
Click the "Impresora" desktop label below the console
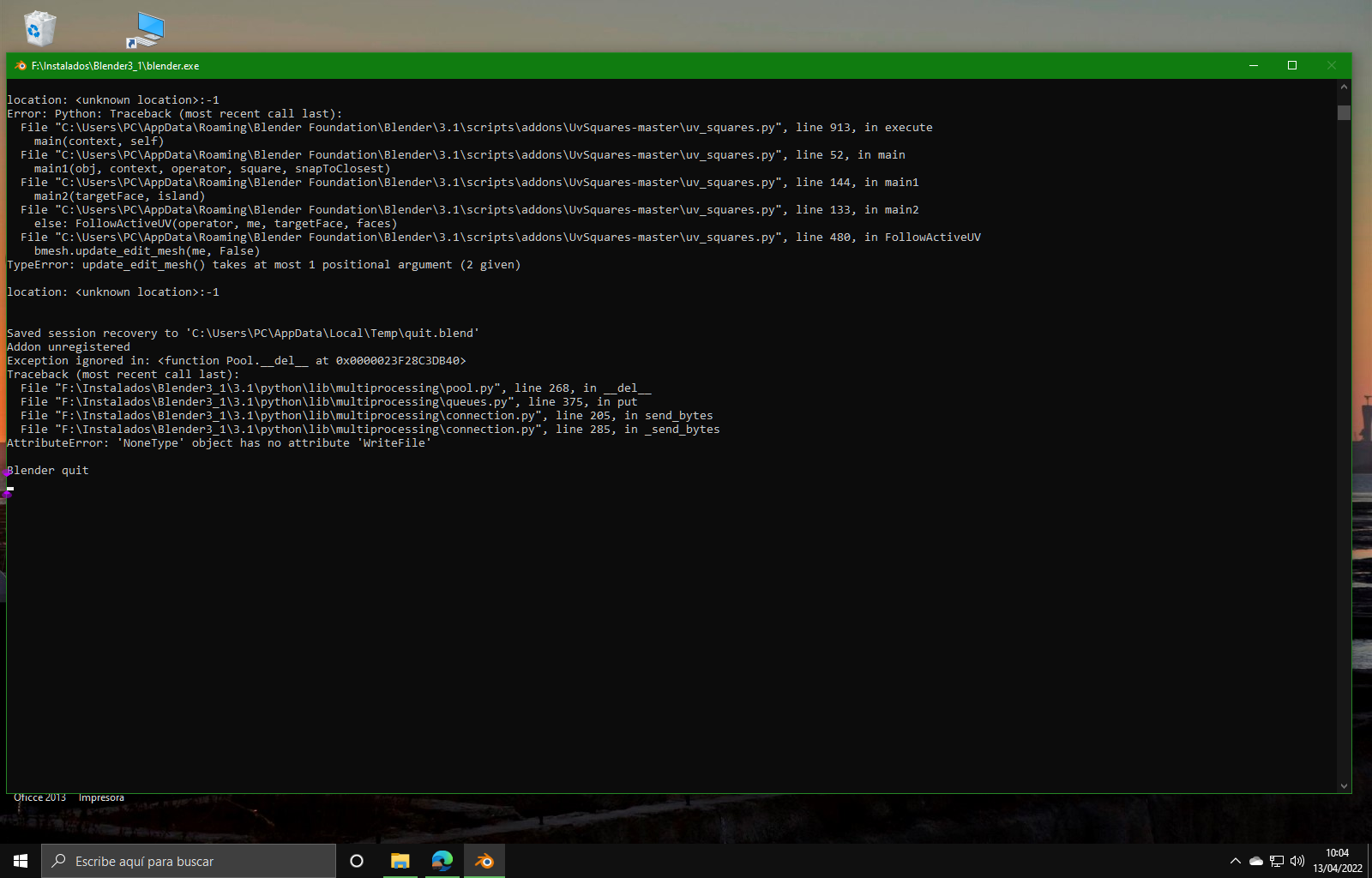click(101, 798)
